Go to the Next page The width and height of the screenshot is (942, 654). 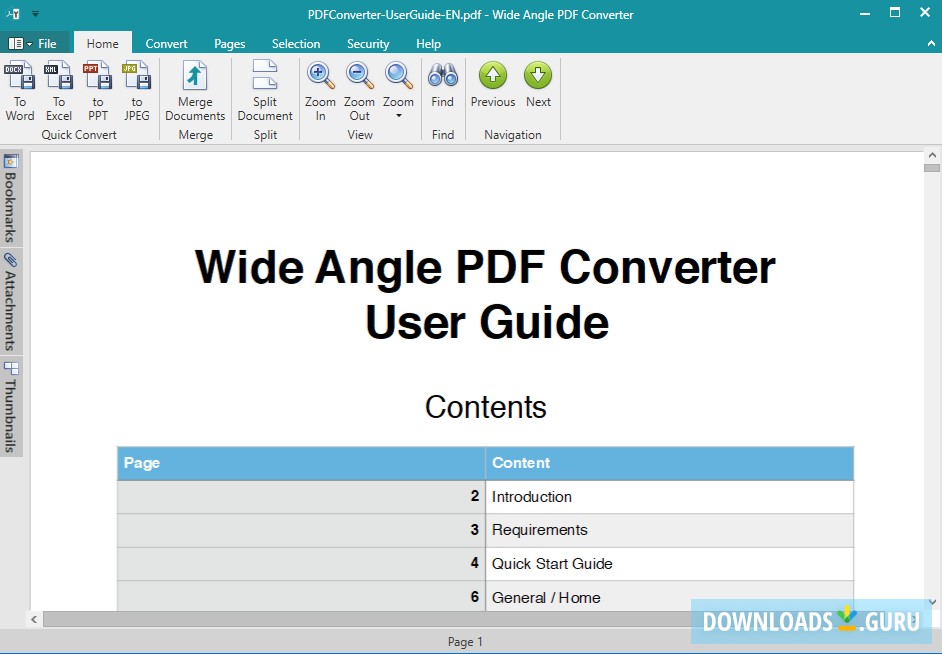[538, 90]
